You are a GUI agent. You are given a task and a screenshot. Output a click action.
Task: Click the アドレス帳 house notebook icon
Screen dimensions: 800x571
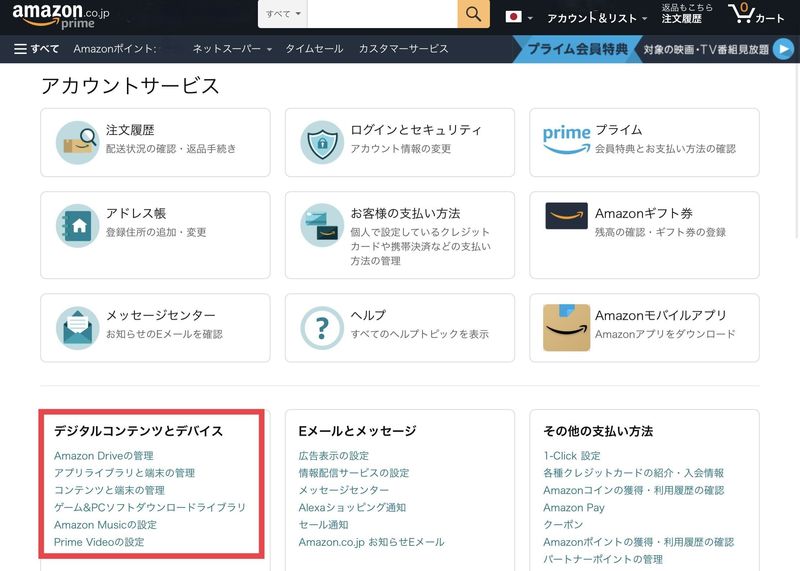point(78,226)
